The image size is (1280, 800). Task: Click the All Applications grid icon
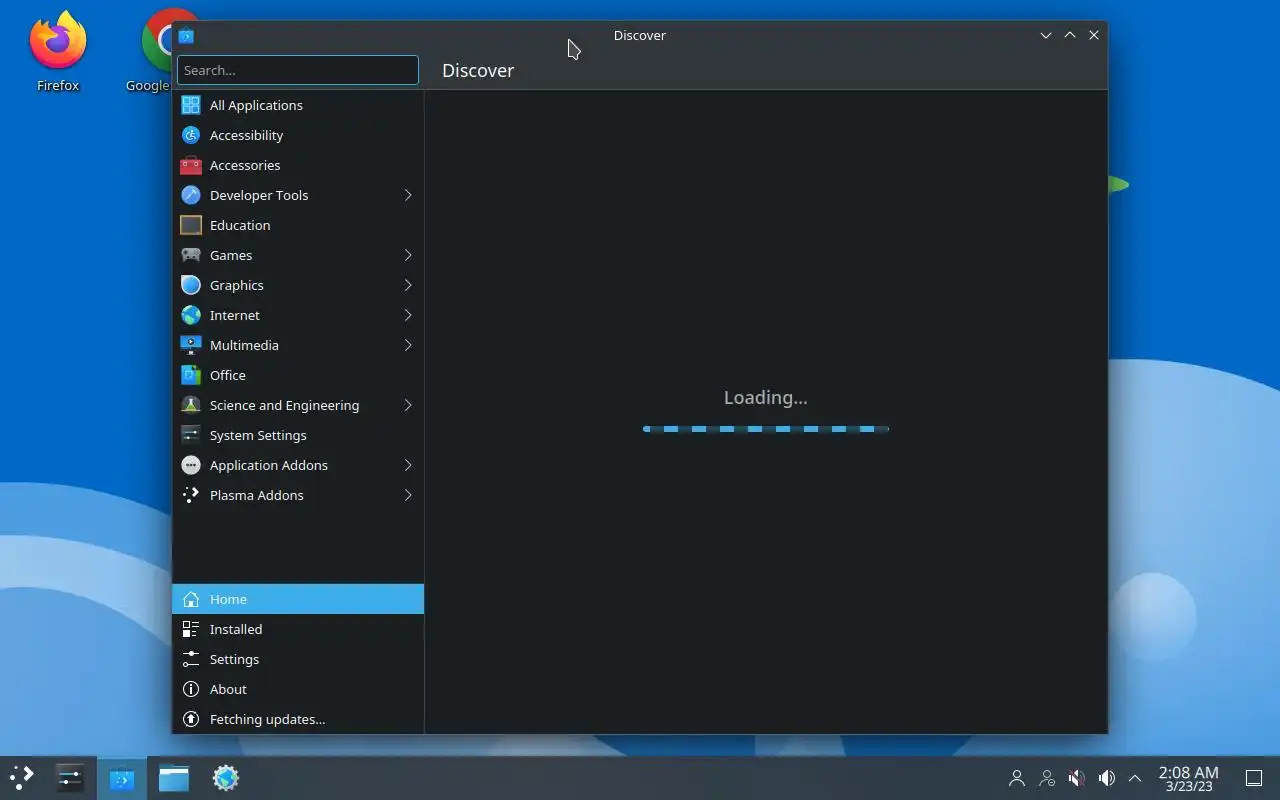point(191,105)
